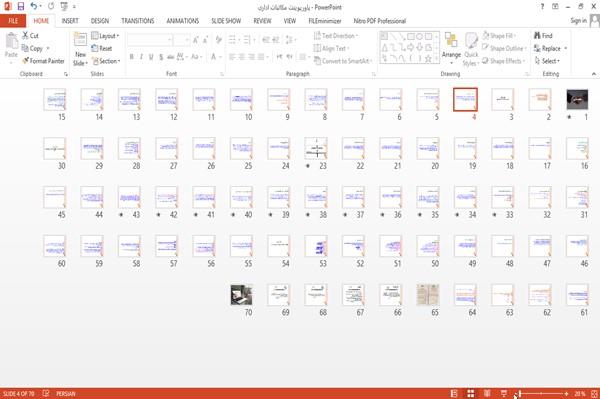Undo the last action
This screenshot has height=399, width=600.
[x=34, y=7]
